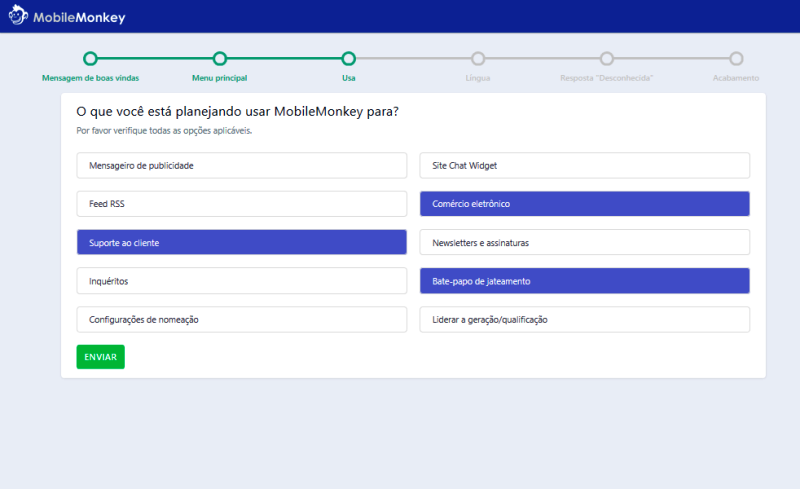Click the text "Por favor verifique todas as opções aplicáveis."
The height and width of the screenshot is (489, 800).
(x=164, y=131)
